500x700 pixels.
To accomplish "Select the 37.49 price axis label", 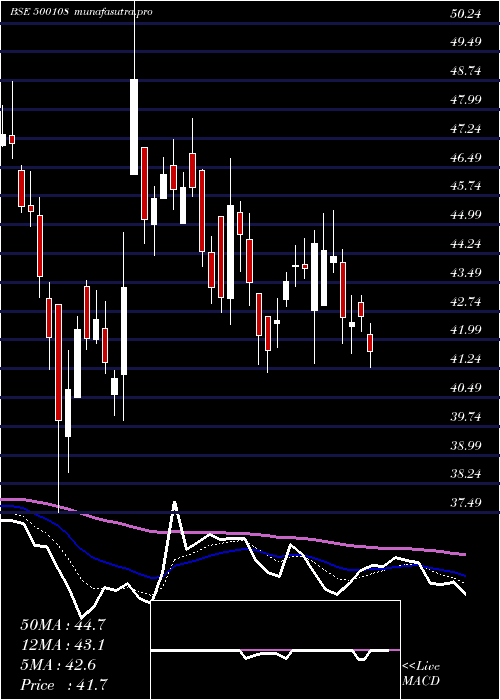I will pyautogui.click(x=465, y=503).
